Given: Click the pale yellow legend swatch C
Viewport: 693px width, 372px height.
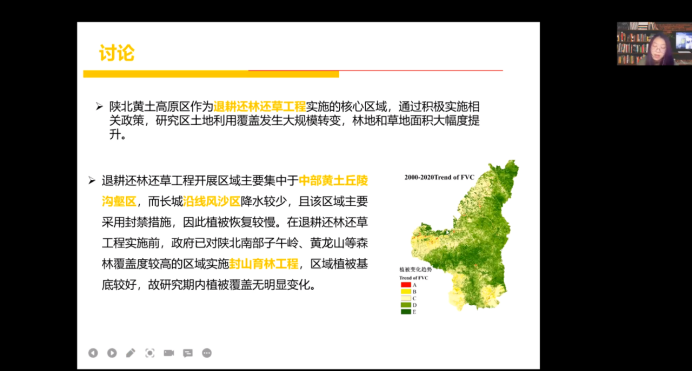Looking at the screenshot, I should [406, 298].
